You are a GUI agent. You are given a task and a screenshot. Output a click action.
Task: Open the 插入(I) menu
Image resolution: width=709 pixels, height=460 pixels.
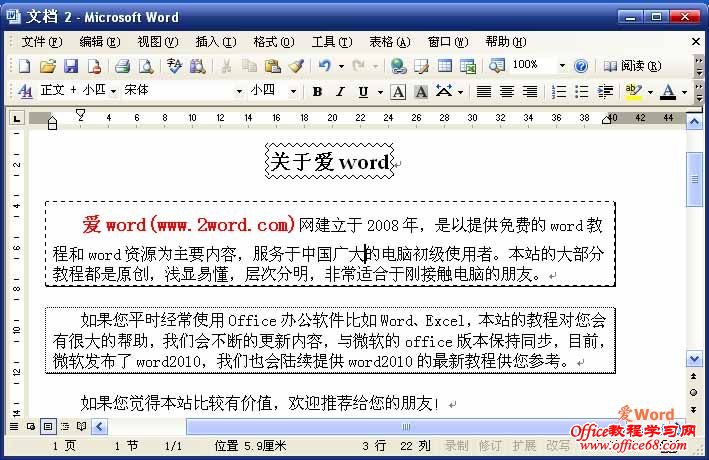tap(216, 42)
